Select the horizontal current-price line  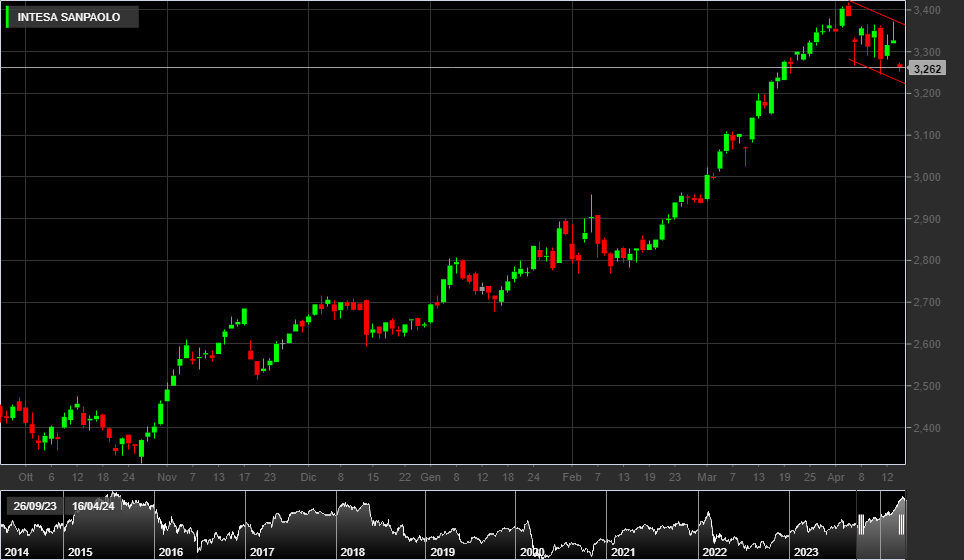tap(452, 67)
